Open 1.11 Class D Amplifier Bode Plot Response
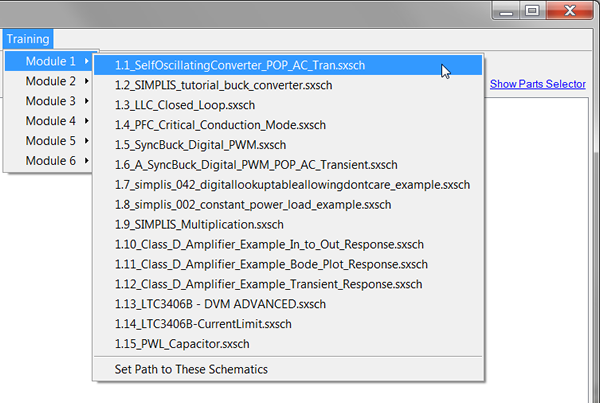This screenshot has height=403, width=600. 288,264
